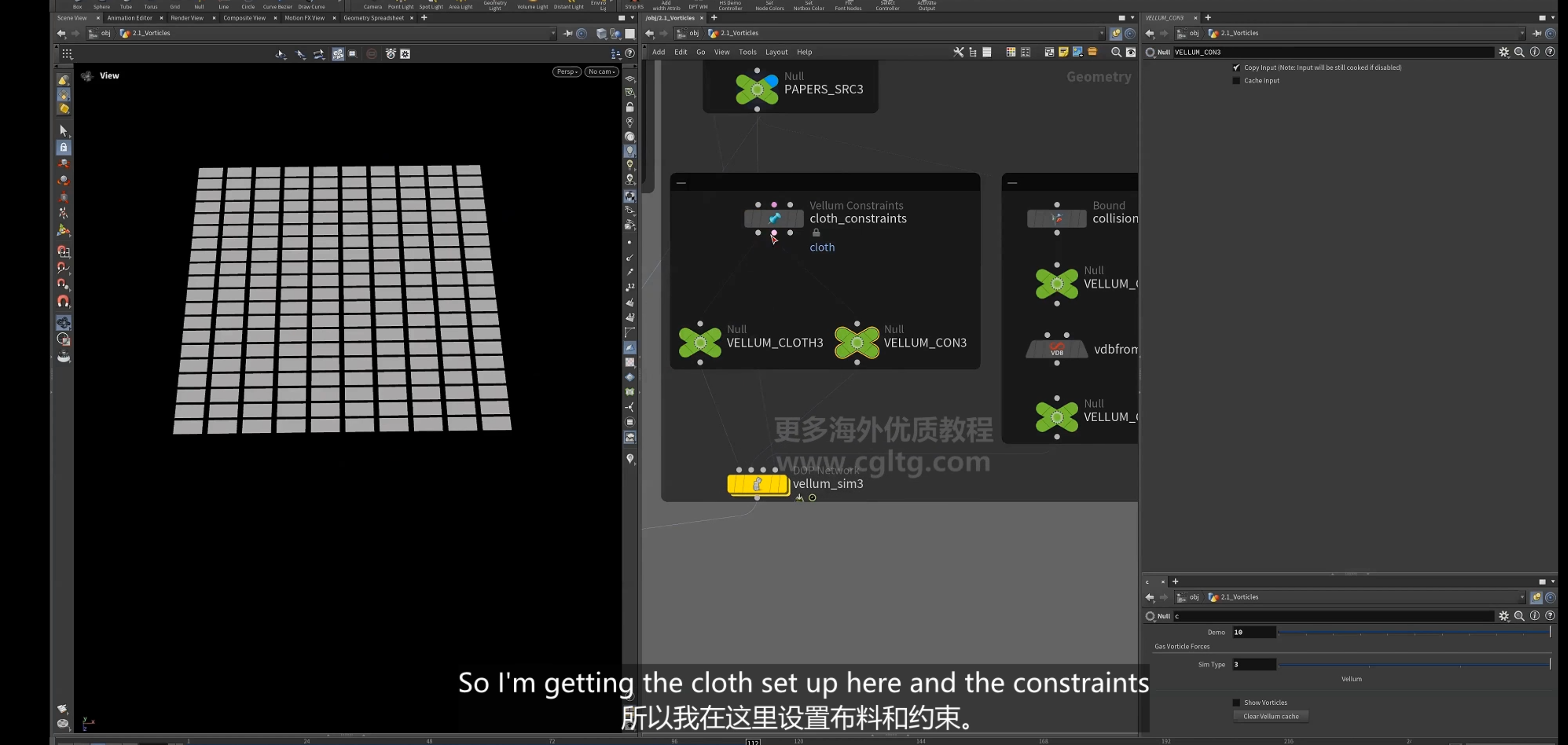
Task: Select the PAPERS_SRC3 null node
Action: tap(756, 89)
